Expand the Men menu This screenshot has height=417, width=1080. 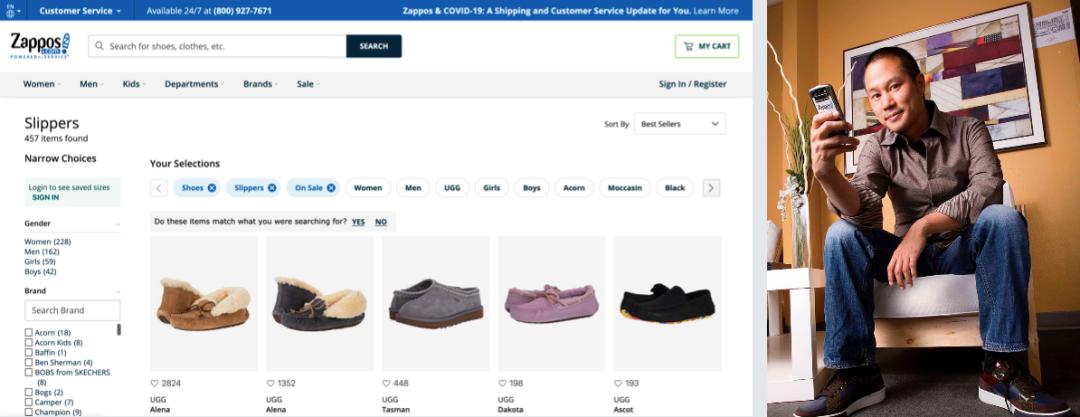click(x=92, y=84)
